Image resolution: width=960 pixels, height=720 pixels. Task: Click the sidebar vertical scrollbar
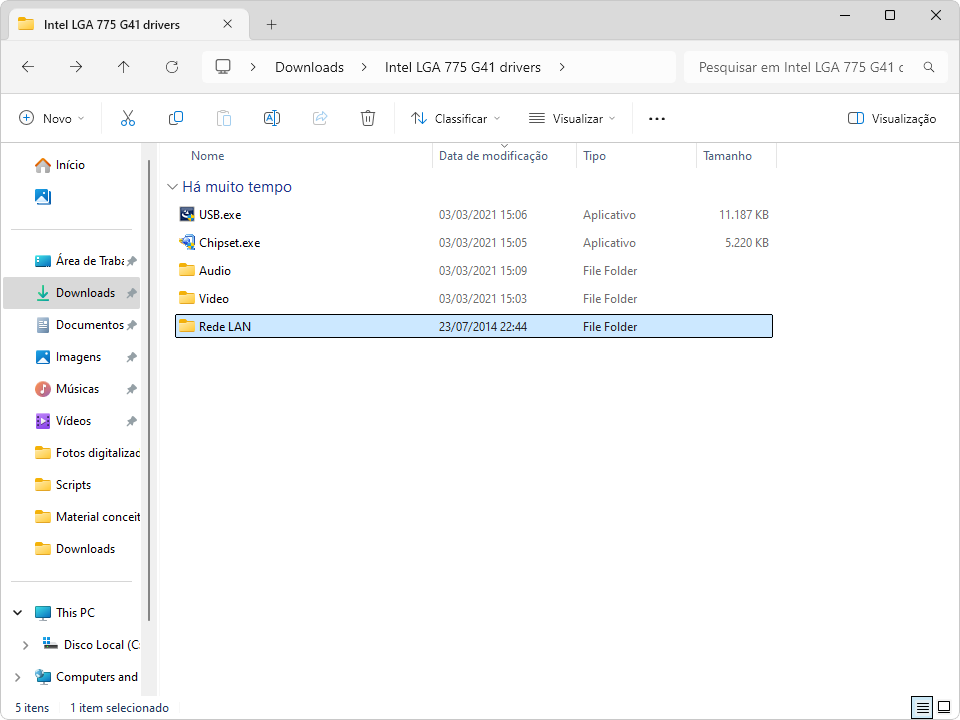pos(149,391)
